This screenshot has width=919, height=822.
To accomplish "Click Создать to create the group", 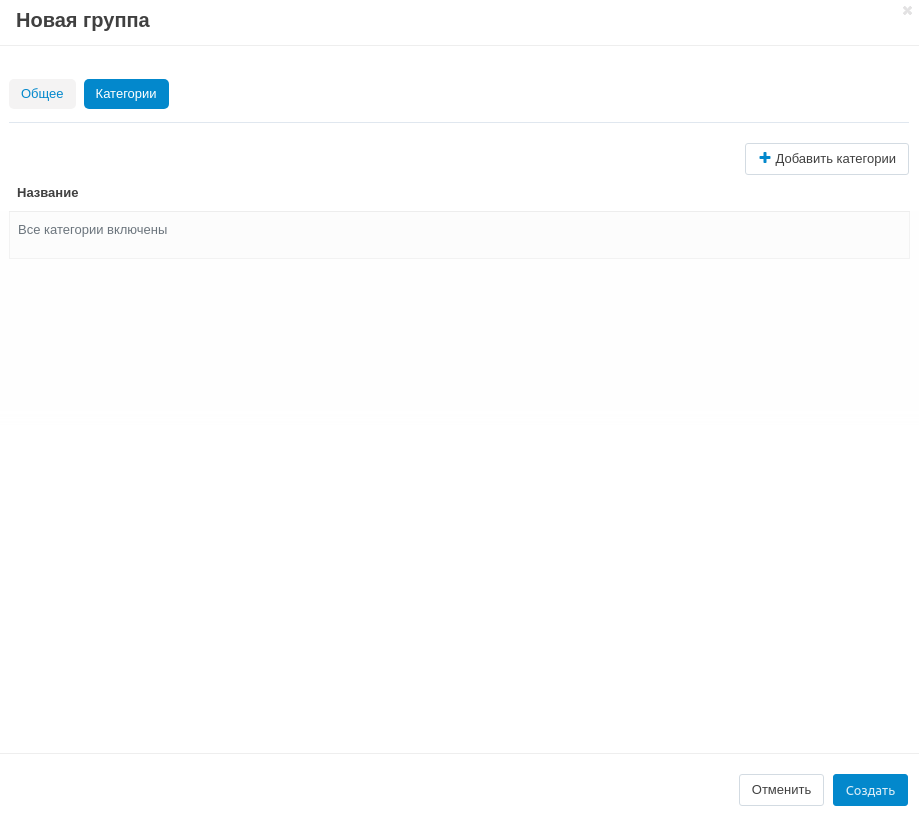I will pyautogui.click(x=870, y=790).
